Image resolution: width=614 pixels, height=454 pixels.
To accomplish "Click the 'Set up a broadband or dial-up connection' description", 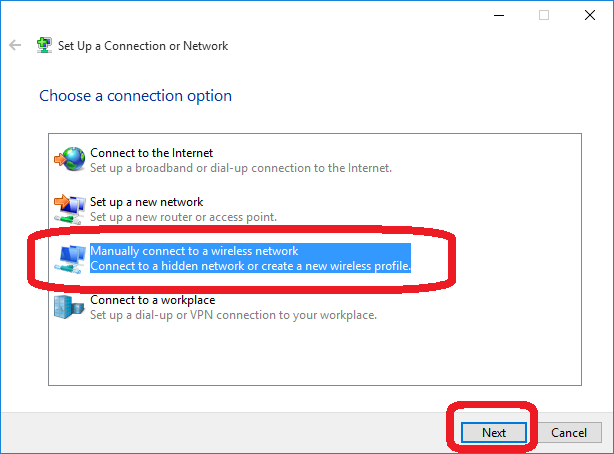I will [241, 168].
